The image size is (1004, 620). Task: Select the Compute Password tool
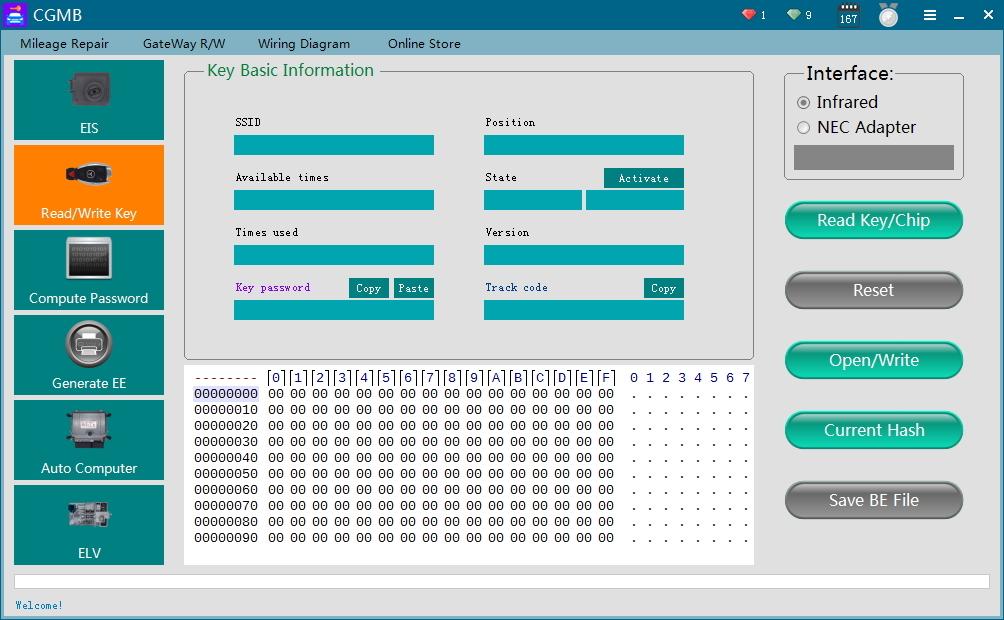tap(88, 270)
